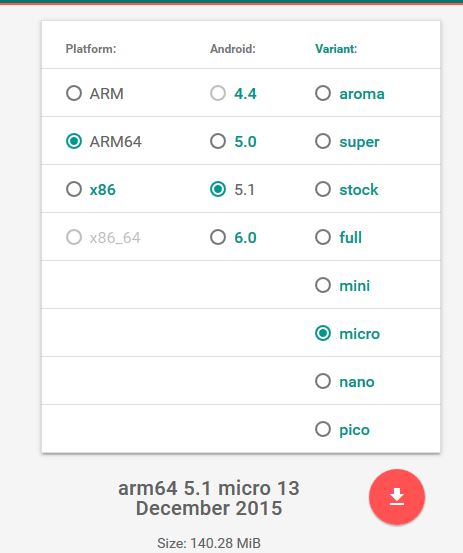This screenshot has width=463, height=553.
Task: Select the stock variant
Action: point(323,189)
